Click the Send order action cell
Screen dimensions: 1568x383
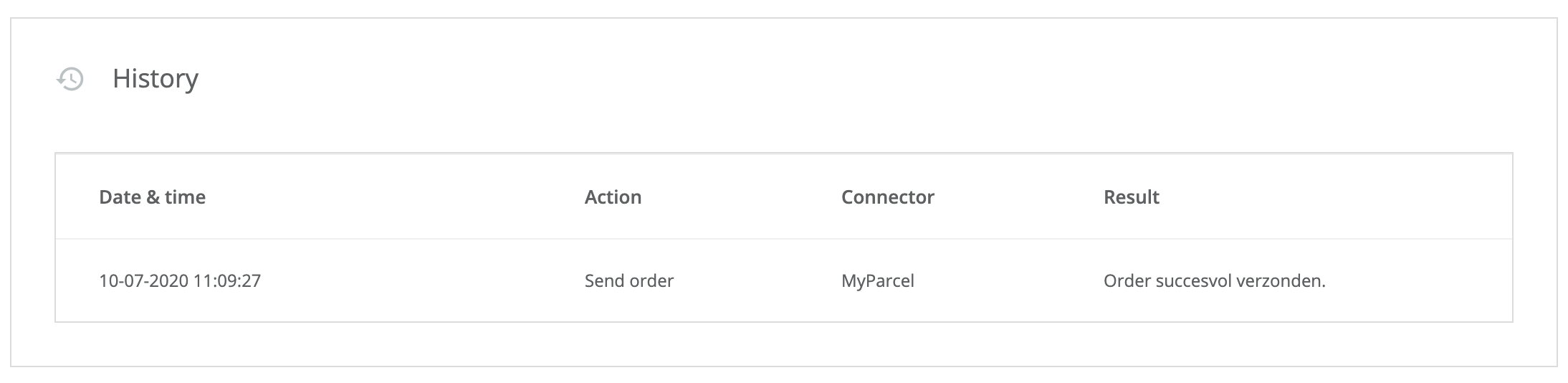tap(628, 280)
